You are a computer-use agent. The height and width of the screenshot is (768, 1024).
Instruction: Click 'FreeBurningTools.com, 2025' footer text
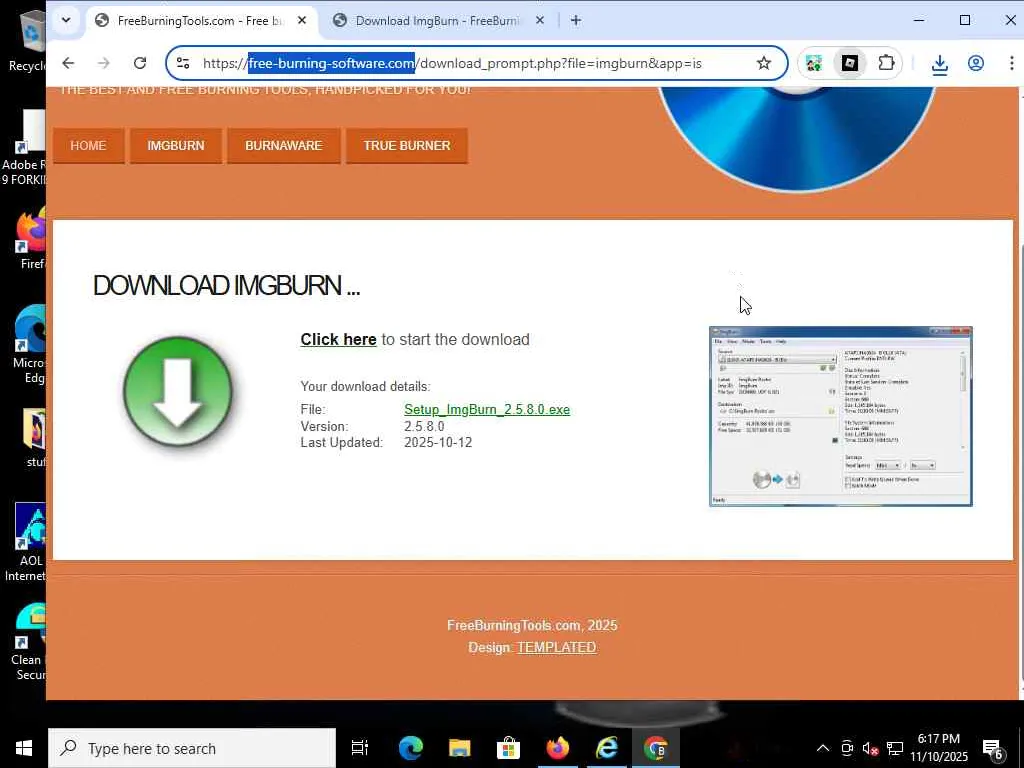(x=532, y=626)
